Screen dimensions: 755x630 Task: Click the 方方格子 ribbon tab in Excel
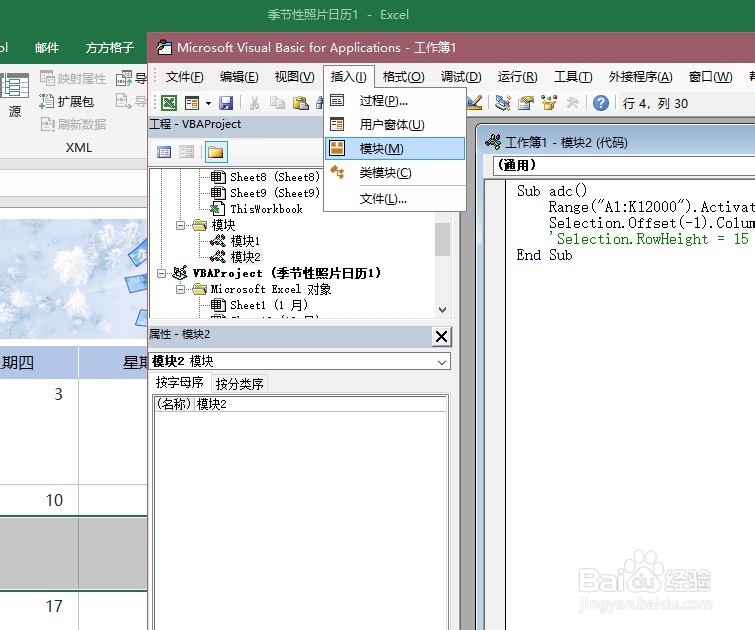coord(109,47)
